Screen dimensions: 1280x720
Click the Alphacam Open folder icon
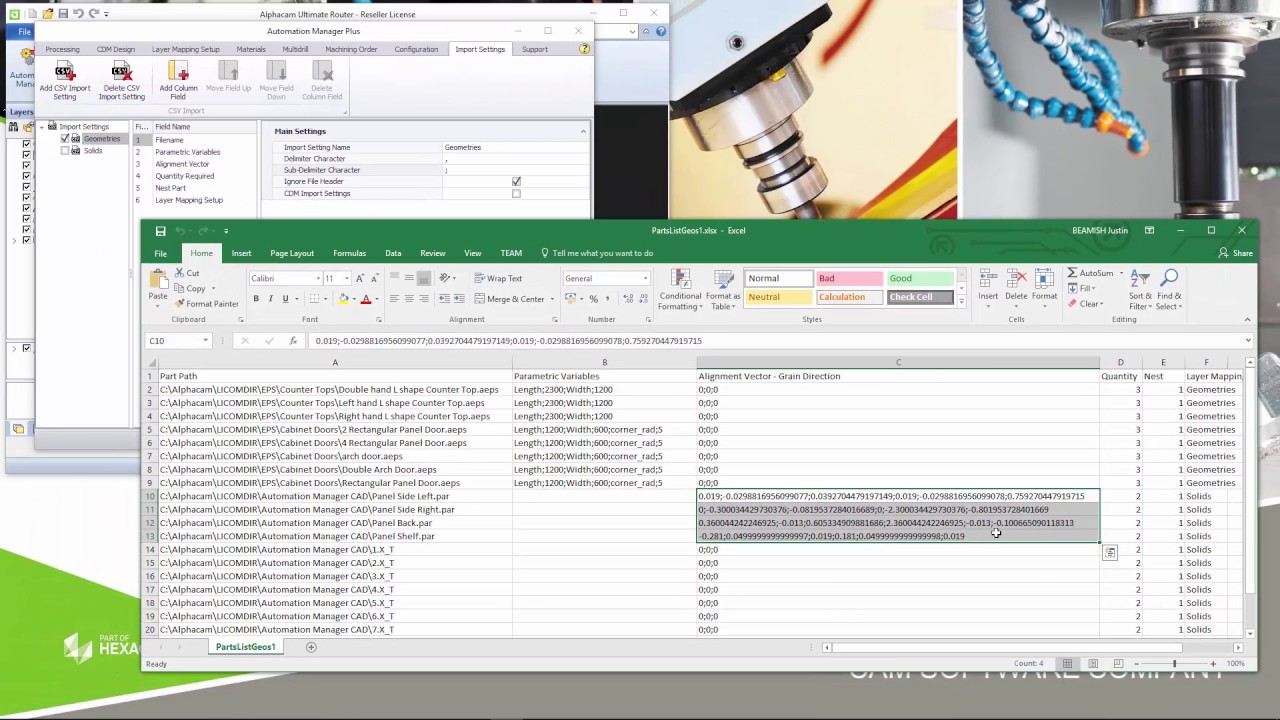[x=47, y=14]
